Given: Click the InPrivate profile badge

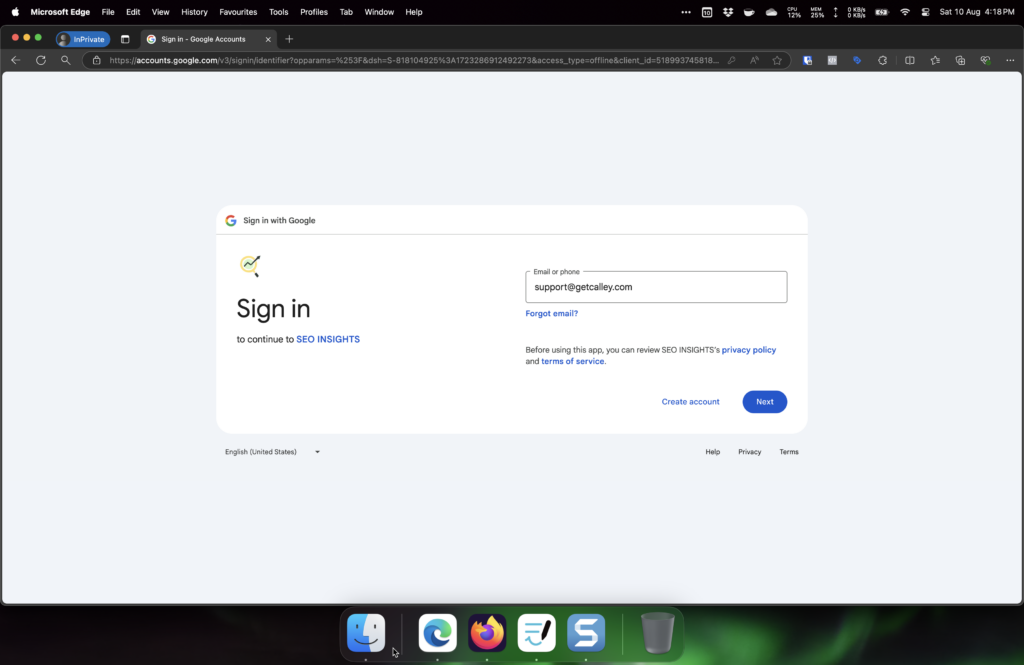Looking at the screenshot, I should coord(83,39).
